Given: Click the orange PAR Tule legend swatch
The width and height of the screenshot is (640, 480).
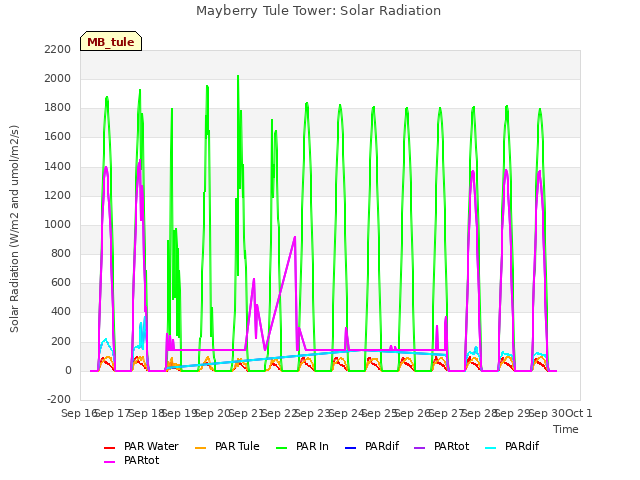Looking at the screenshot, I should coord(201,448).
